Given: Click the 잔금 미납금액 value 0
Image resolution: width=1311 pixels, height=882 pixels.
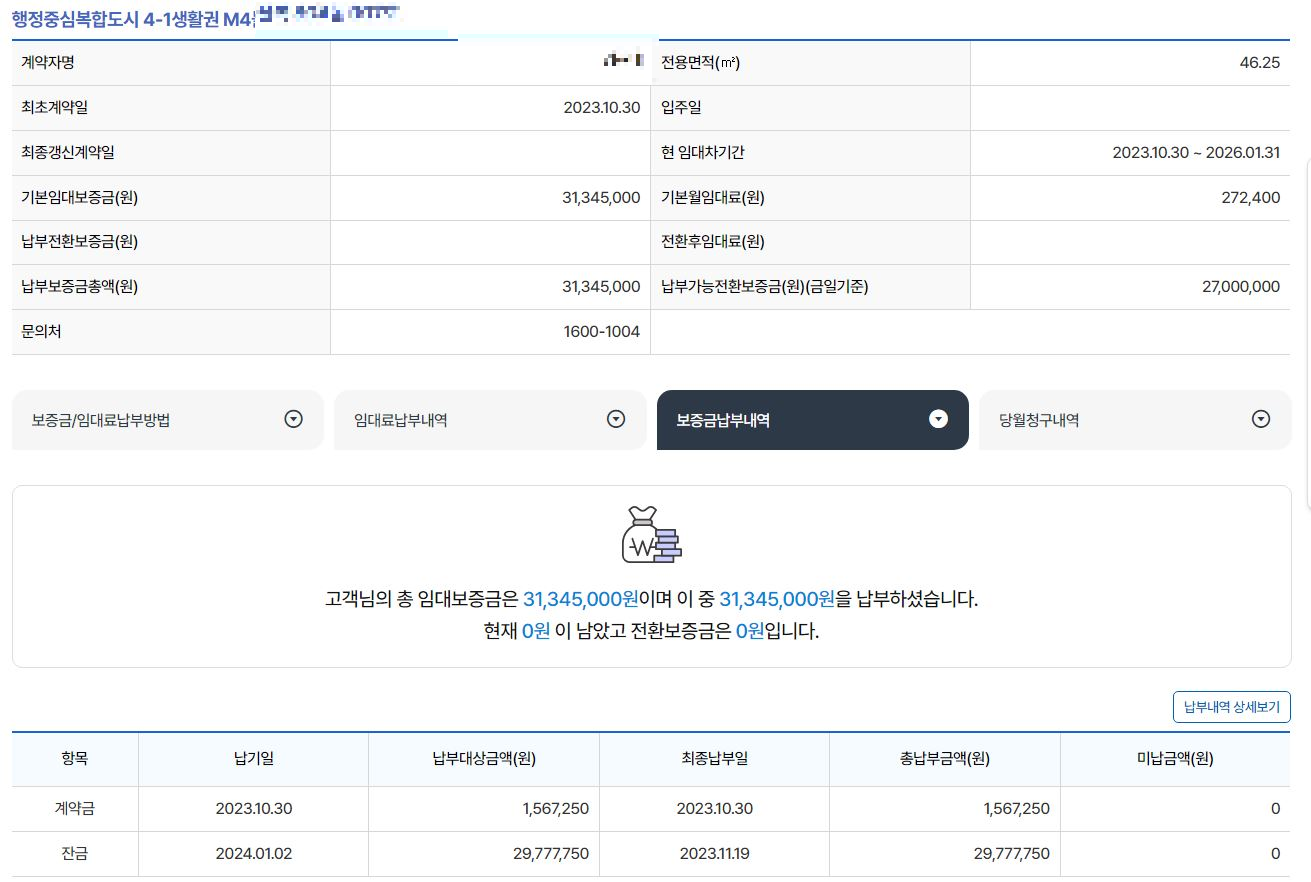Looking at the screenshot, I should (1276, 854).
